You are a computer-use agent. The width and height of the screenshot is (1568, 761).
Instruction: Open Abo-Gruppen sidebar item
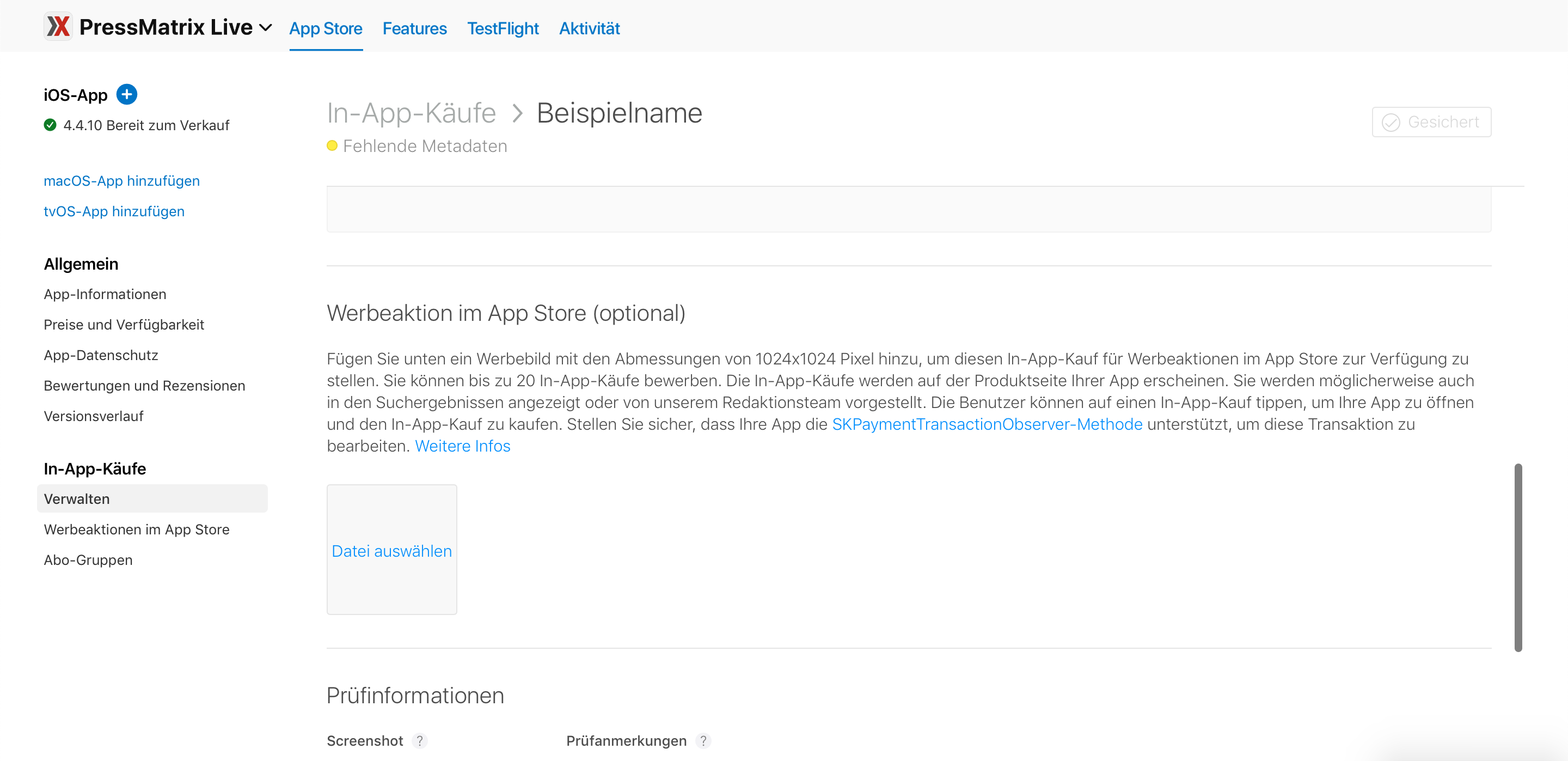88,559
